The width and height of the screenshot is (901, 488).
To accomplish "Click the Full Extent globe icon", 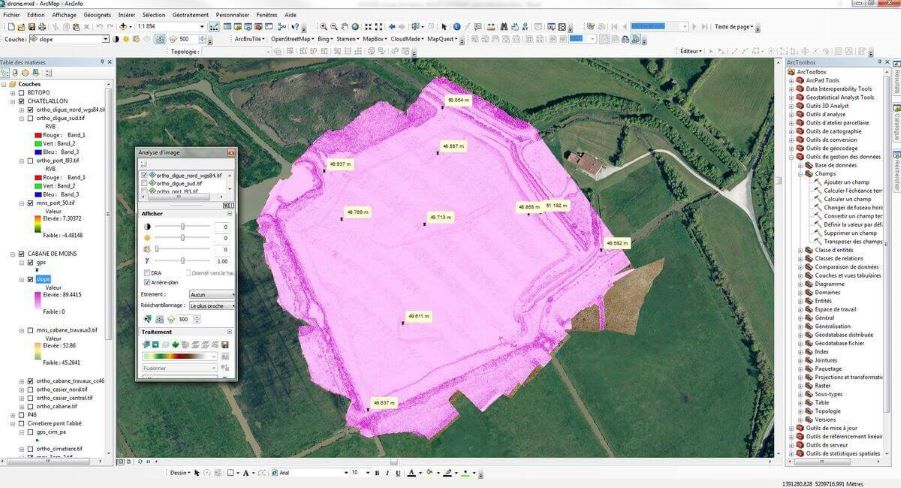I will 355,26.
